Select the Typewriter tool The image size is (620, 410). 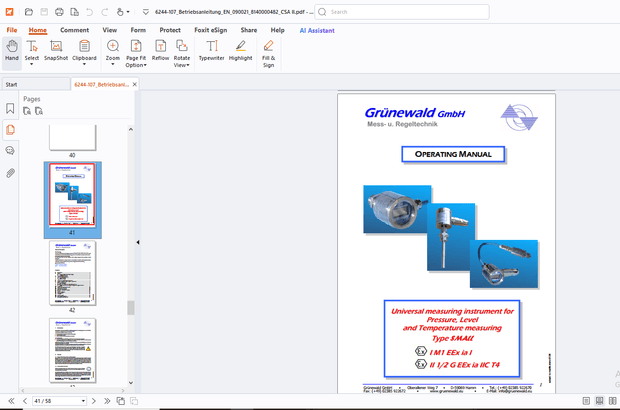(x=212, y=51)
